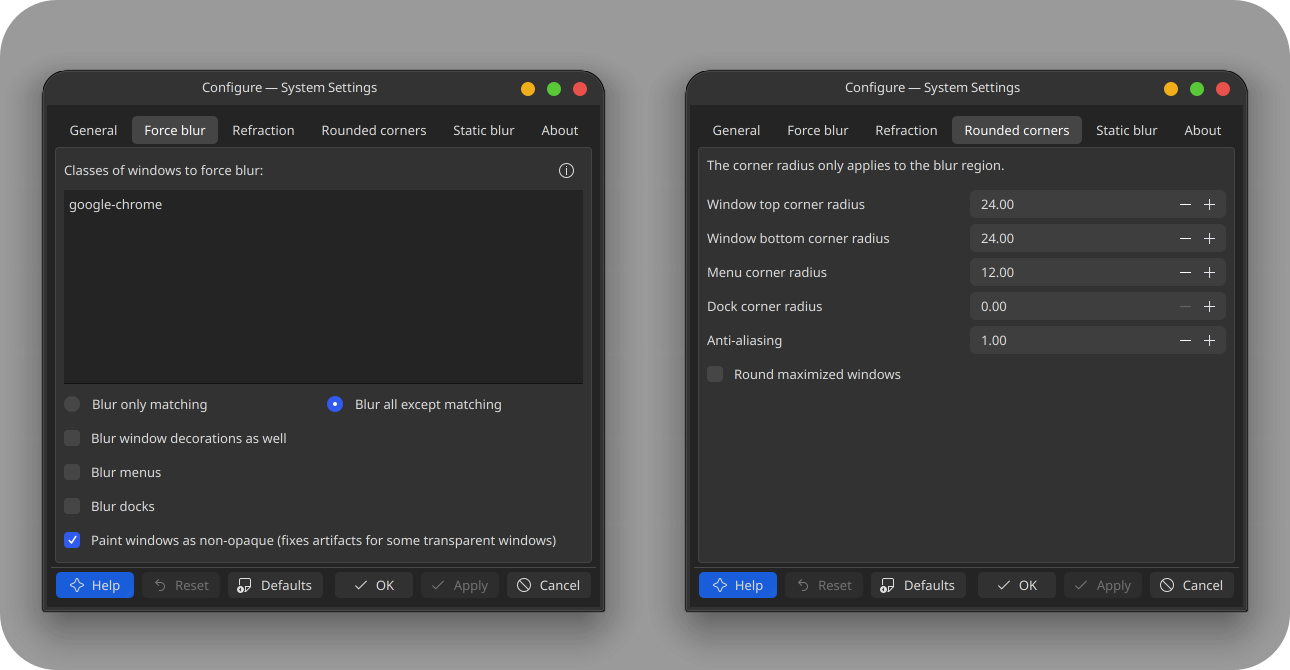Select Force blur tab in left window
Image resolution: width=1290 pixels, height=670 pixels.
click(175, 130)
